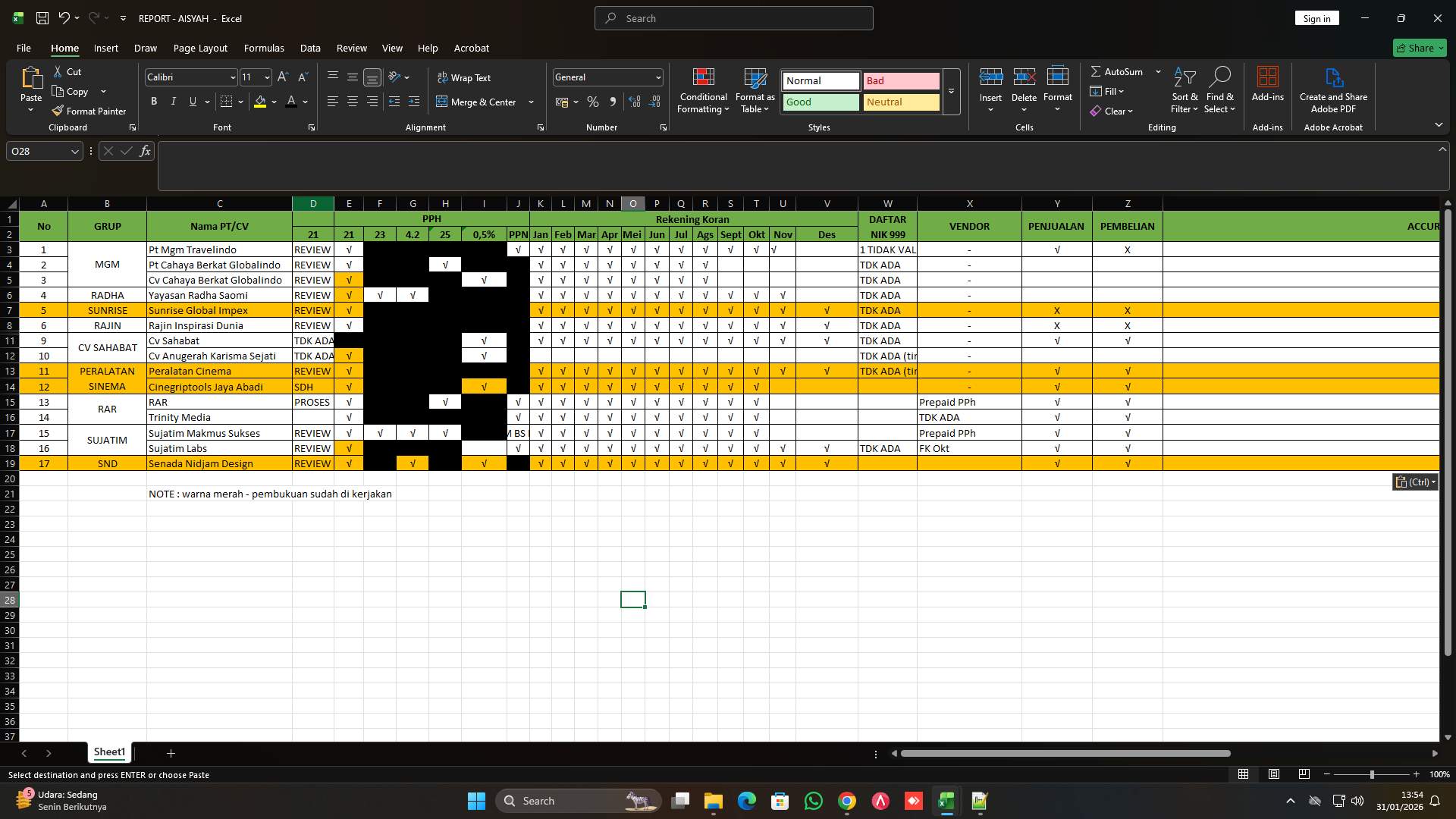Activate the Format Painter tool
The height and width of the screenshot is (819, 1456).
click(89, 111)
